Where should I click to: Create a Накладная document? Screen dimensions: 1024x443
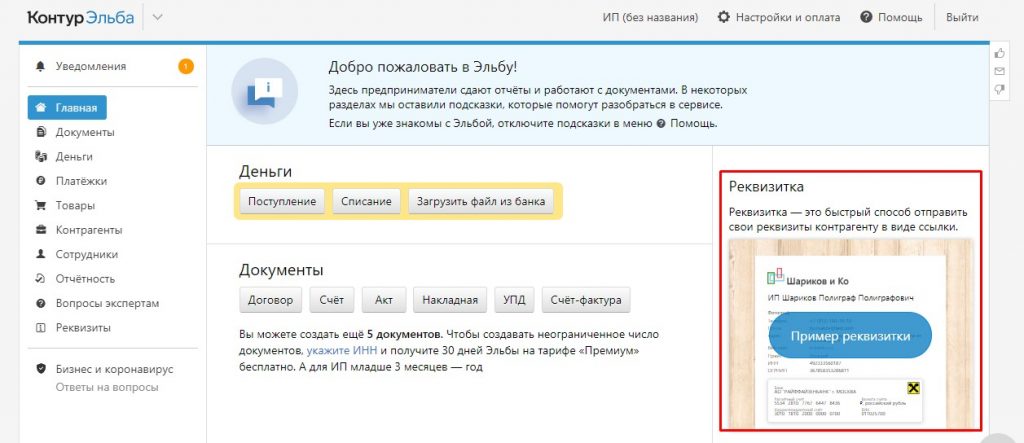[x=450, y=300]
